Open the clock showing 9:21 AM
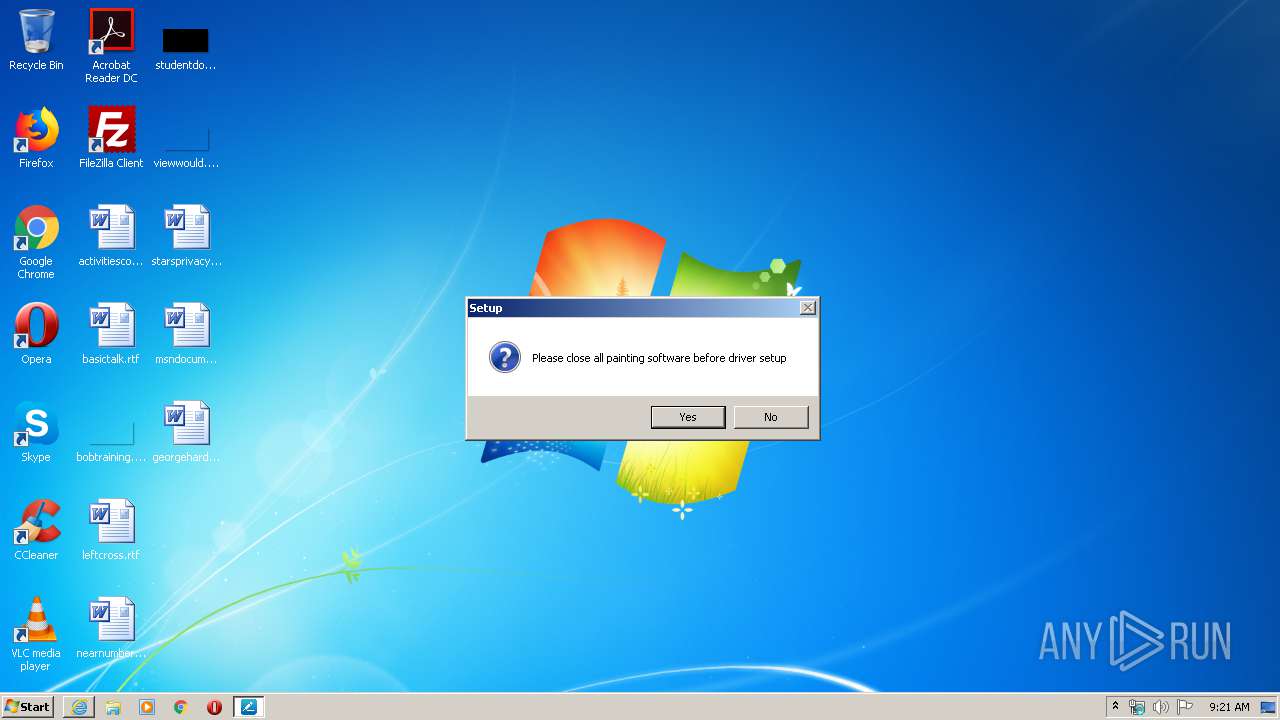1280x720 pixels. coord(1229,707)
